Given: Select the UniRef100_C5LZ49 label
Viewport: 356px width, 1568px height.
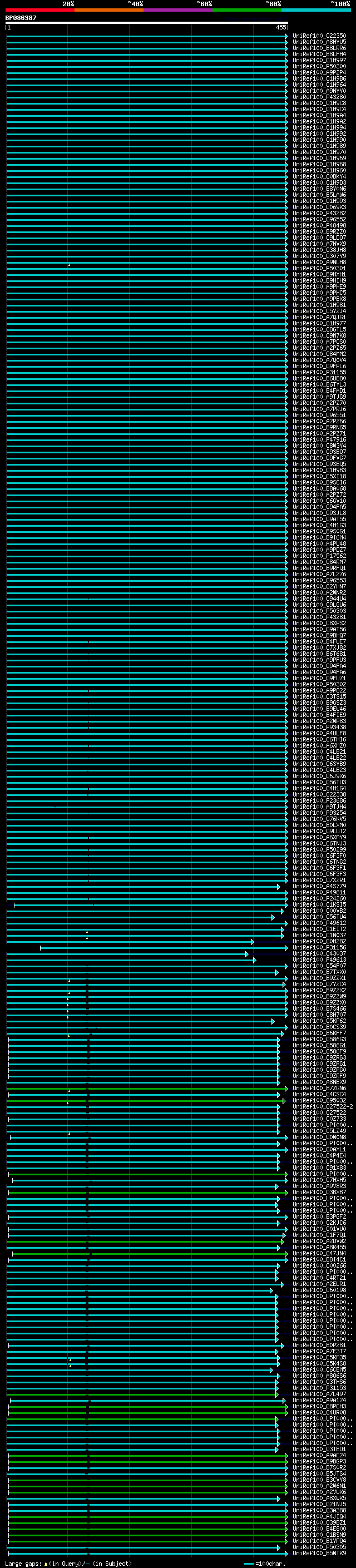Looking at the screenshot, I should 319,1131.
